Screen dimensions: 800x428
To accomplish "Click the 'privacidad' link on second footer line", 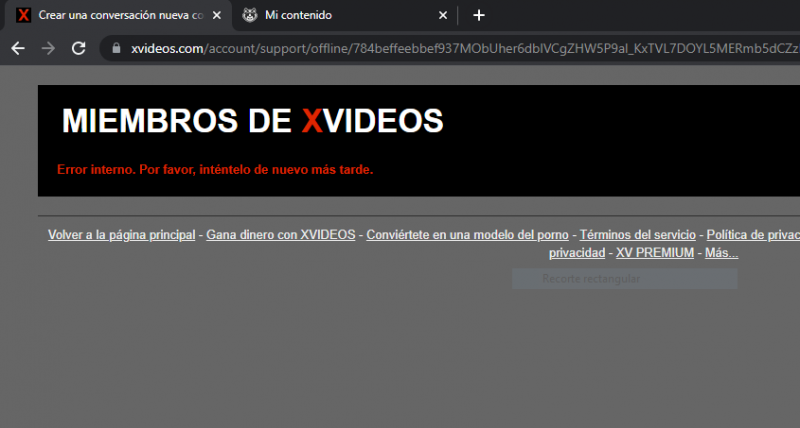I will pyautogui.click(x=577, y=253).
